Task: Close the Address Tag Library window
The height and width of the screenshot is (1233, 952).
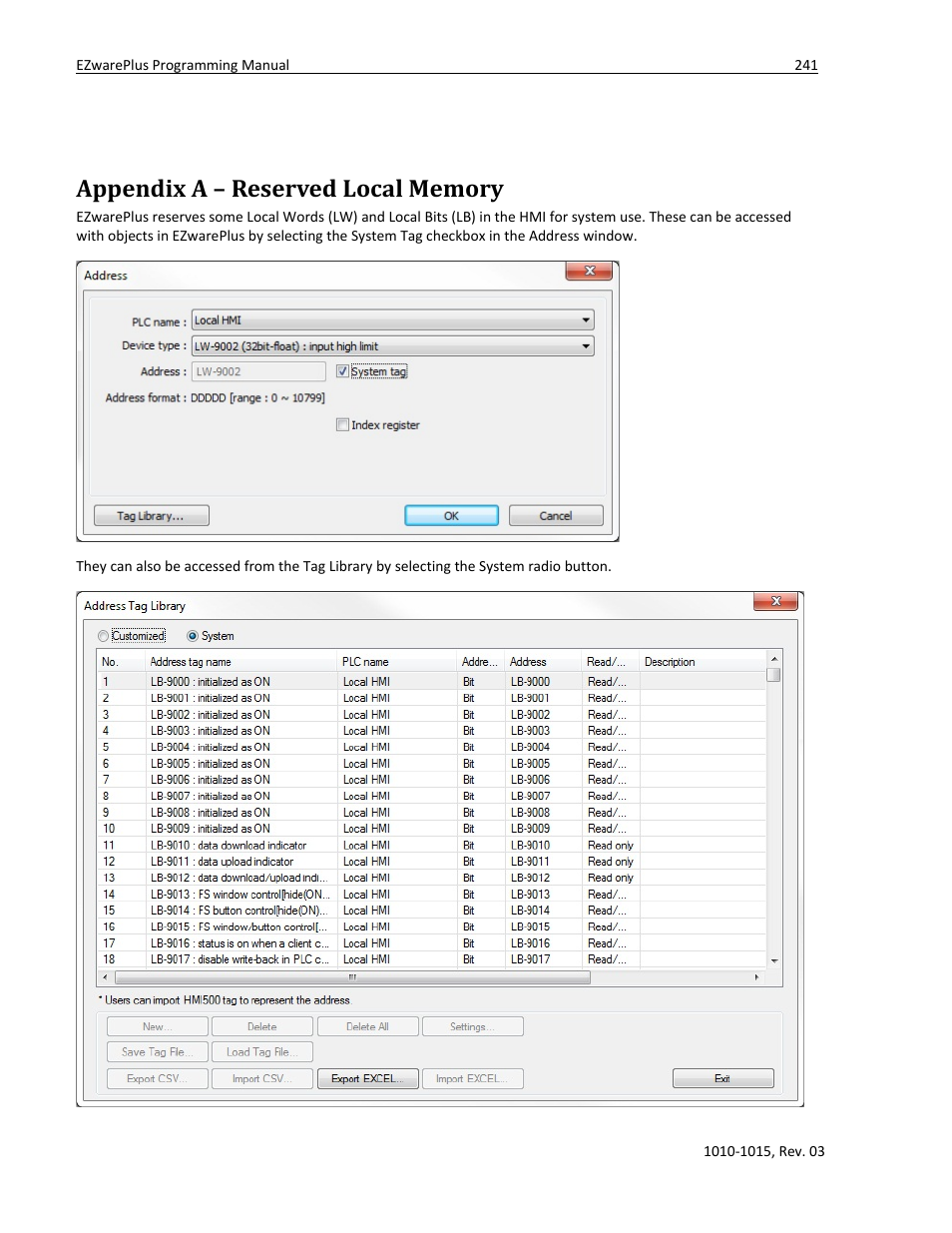Action: (x=775, y=601)
